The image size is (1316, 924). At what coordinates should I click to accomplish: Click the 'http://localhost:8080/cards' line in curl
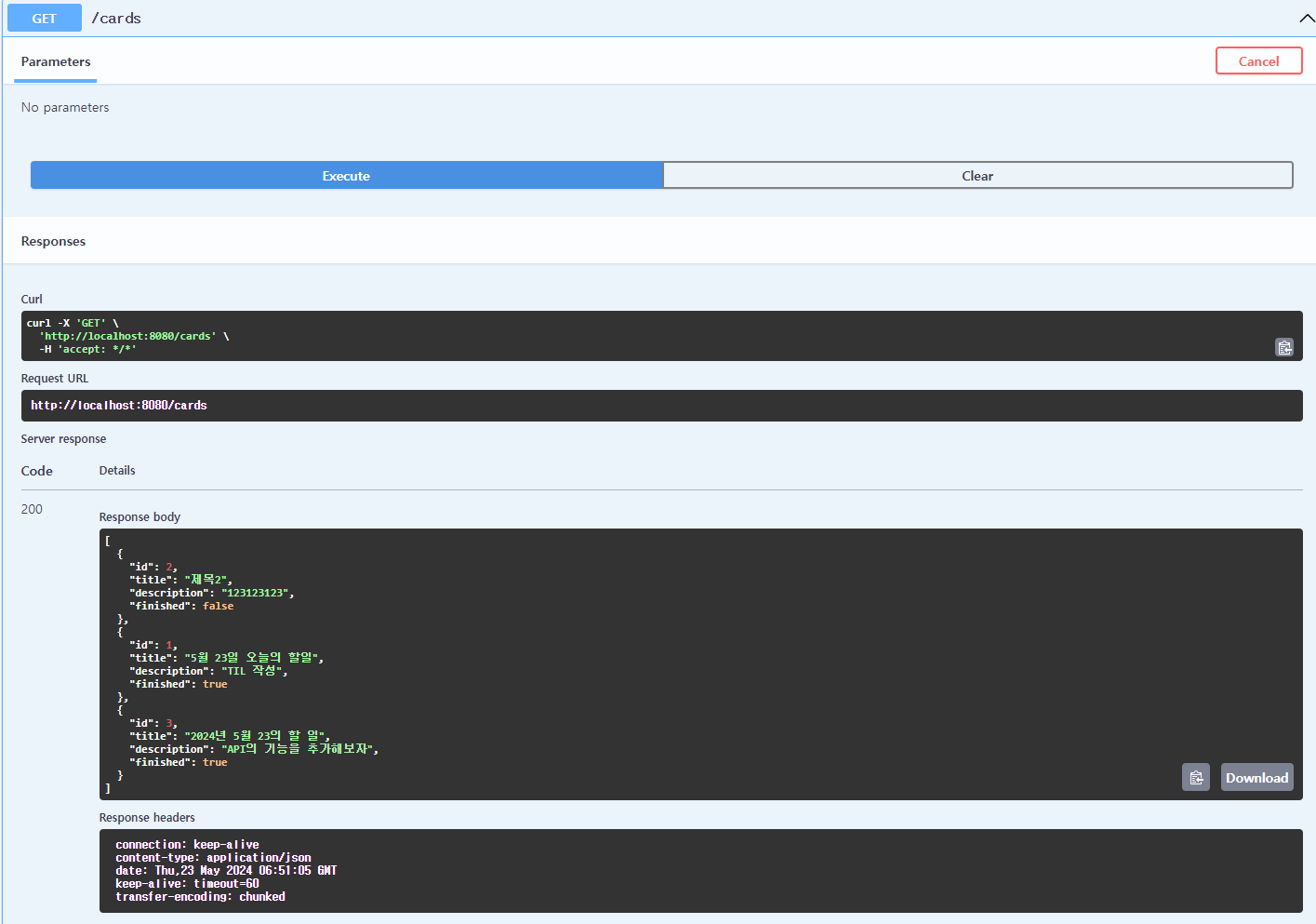(x=134, y=336)
